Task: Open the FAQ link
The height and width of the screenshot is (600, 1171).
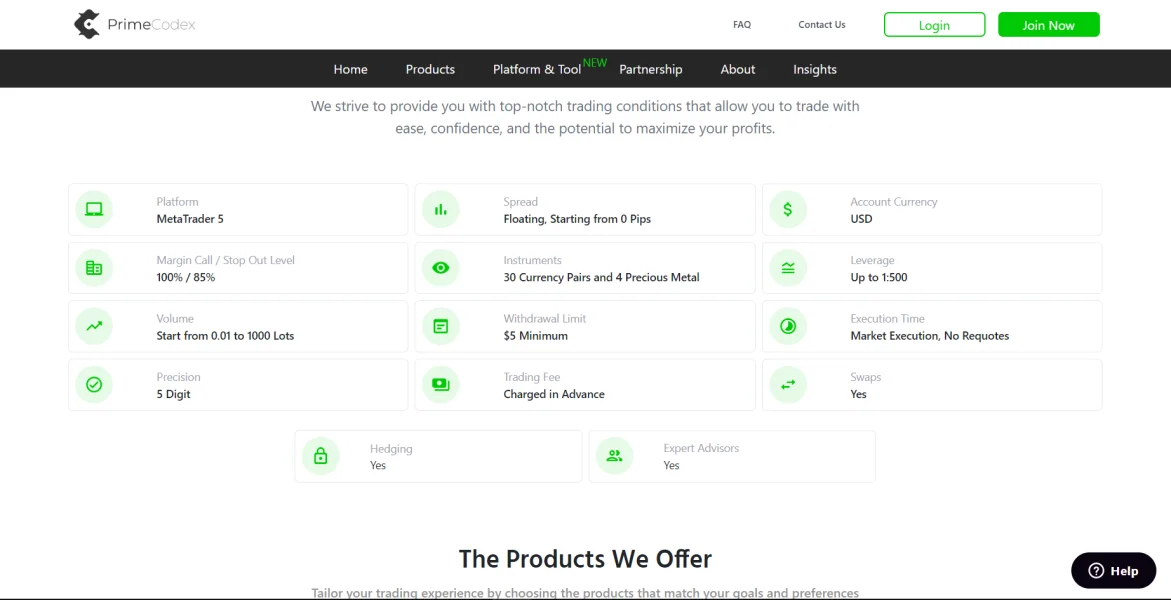Action: pyautogui.click(x=742, y=25)
